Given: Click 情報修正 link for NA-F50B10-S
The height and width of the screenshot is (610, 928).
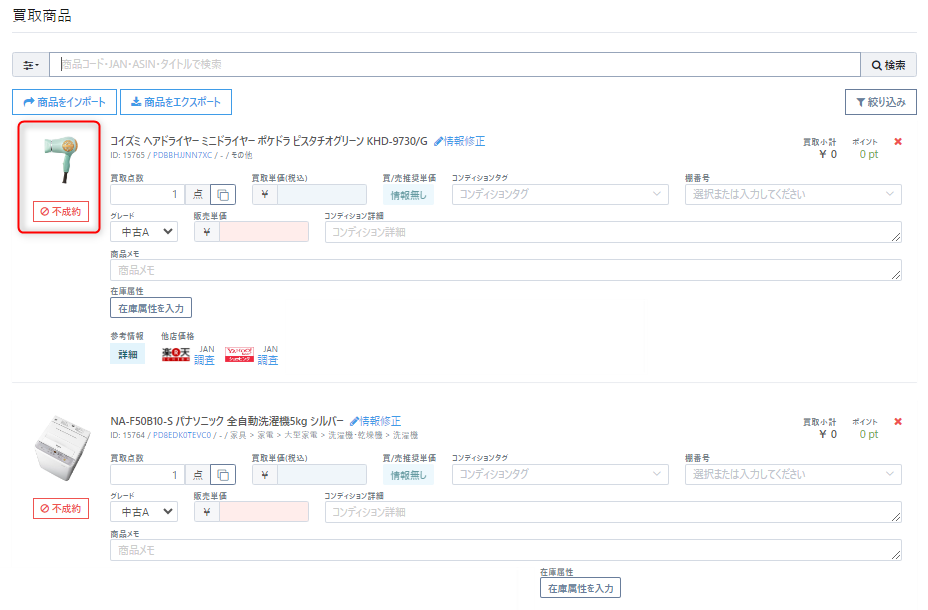Looking at the screenshot, I should tap(375, 421).
